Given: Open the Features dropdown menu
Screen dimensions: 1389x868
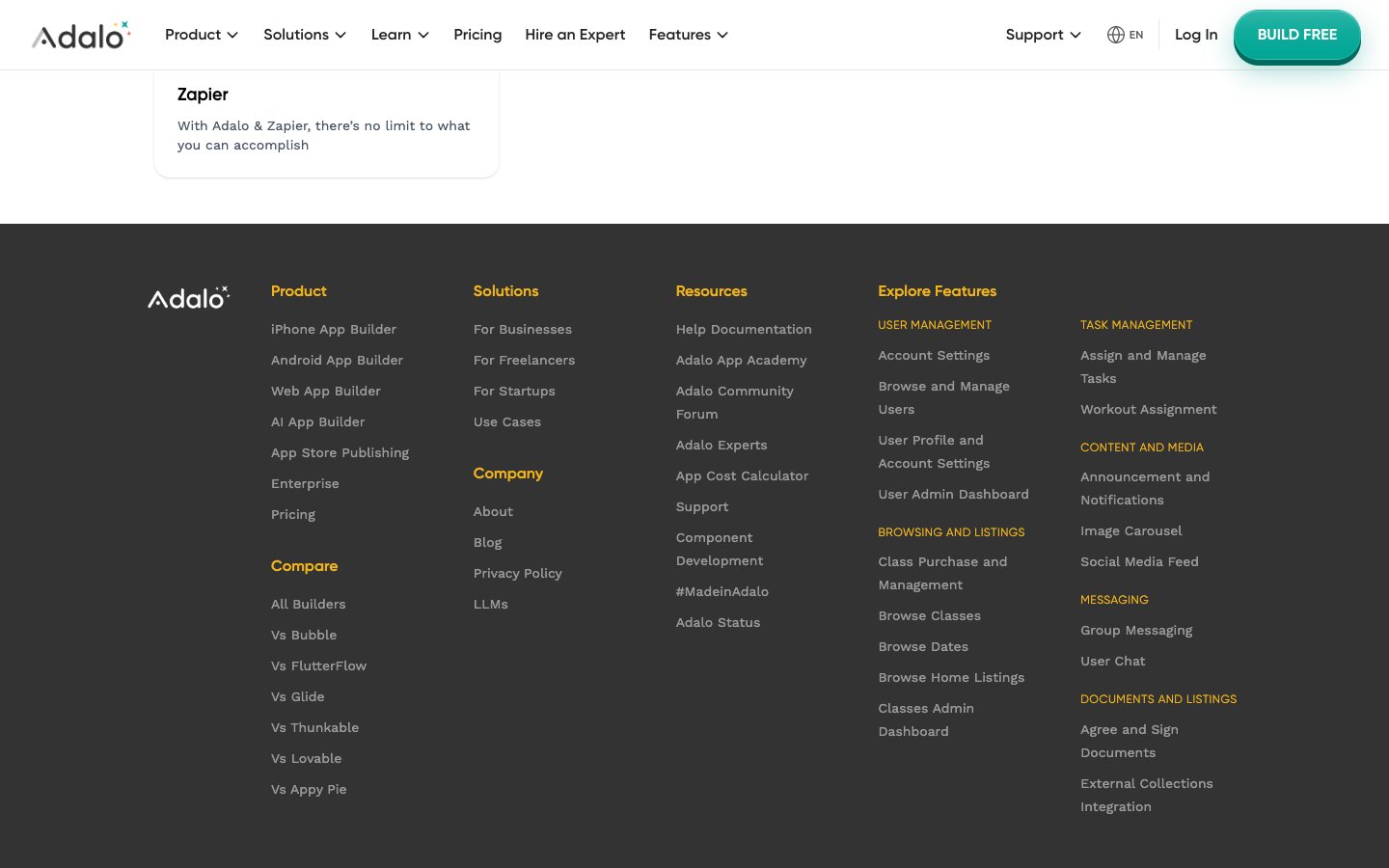Looking at the screenshot, I should pos(688,35).
